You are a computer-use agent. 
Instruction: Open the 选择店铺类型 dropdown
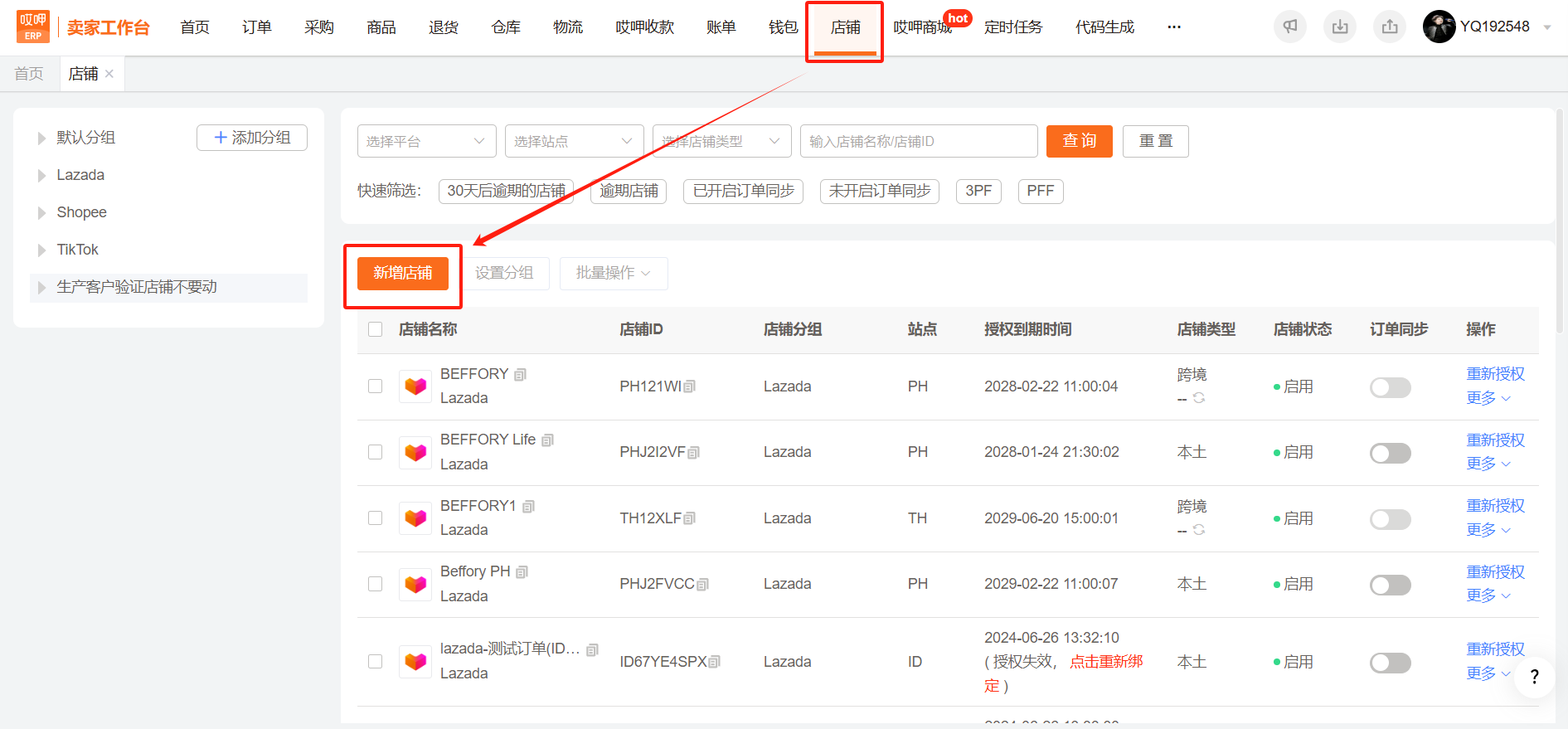tap(722, 141)
